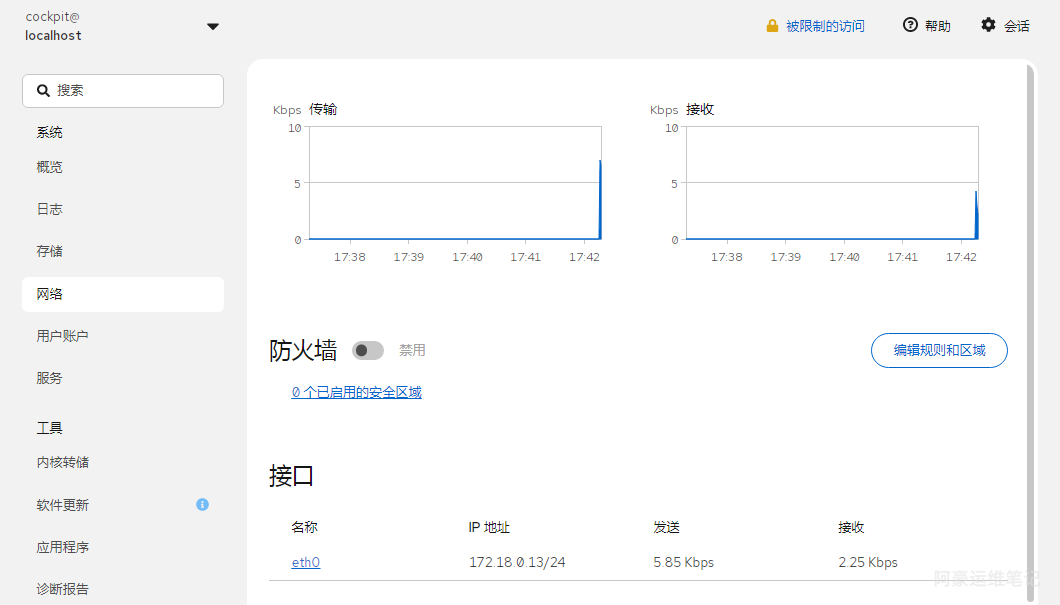
Task: Click the 名称 column header
Action: [304, 527]
